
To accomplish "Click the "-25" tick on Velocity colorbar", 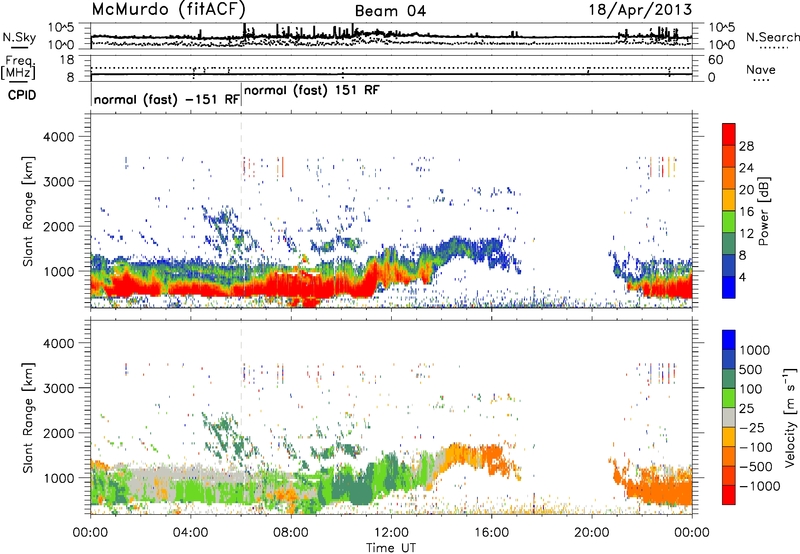I will coord(753,428).
